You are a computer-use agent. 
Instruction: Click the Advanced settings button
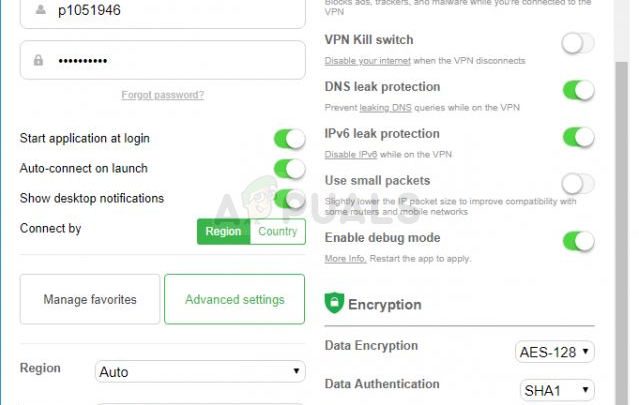coord(234,299)
